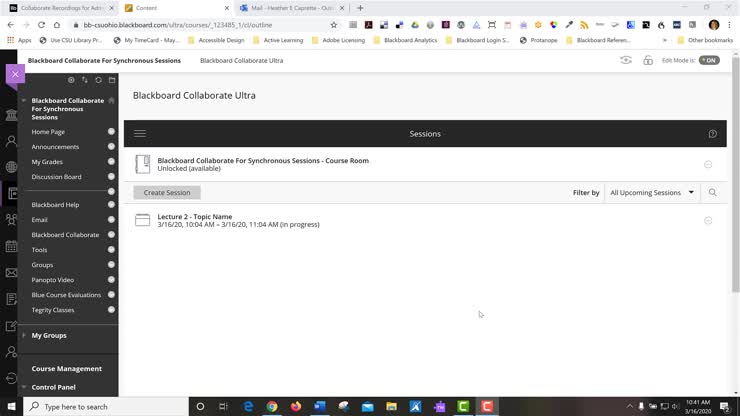Open options chevron beside My Grades
The height and width of the screenshot is (416, 740).
(x=111, y=161)
